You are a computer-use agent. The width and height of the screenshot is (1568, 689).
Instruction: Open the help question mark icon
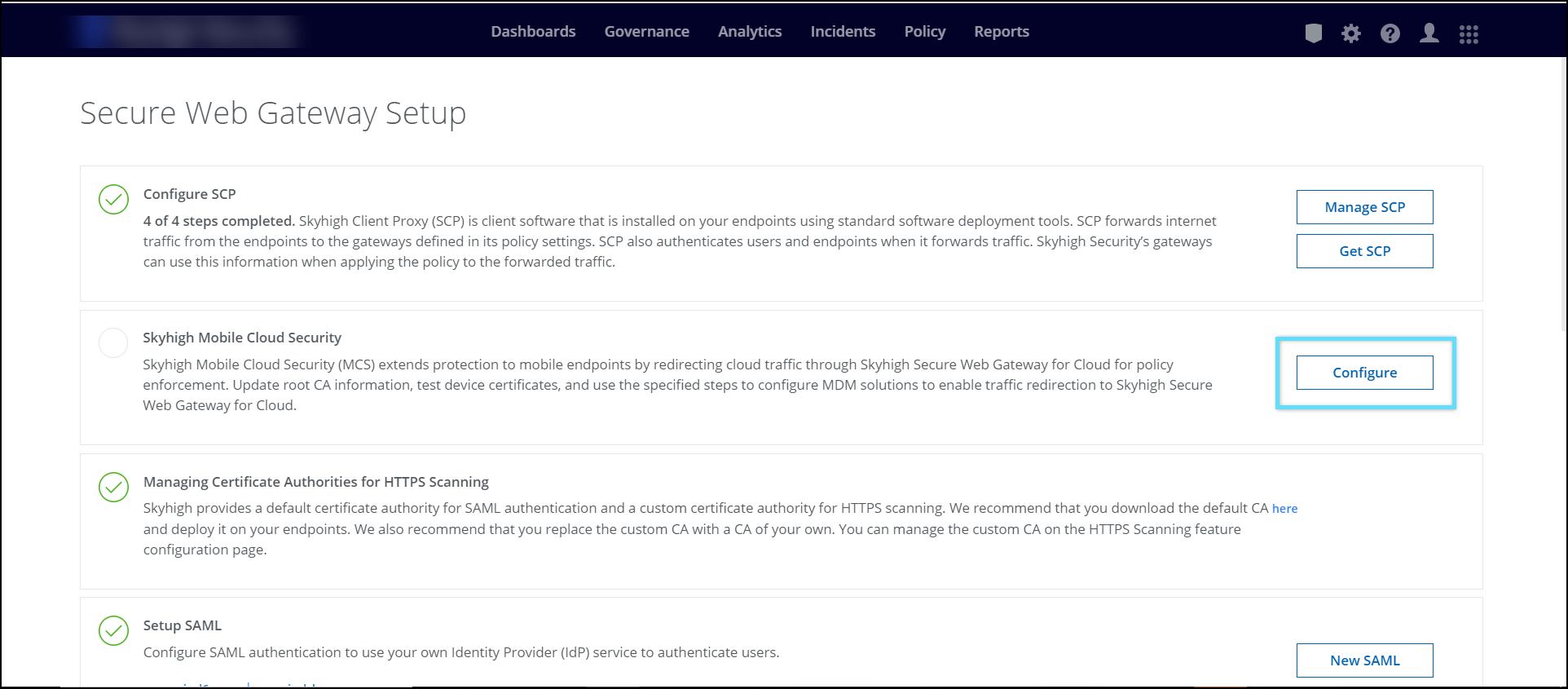click(1390, 33)
